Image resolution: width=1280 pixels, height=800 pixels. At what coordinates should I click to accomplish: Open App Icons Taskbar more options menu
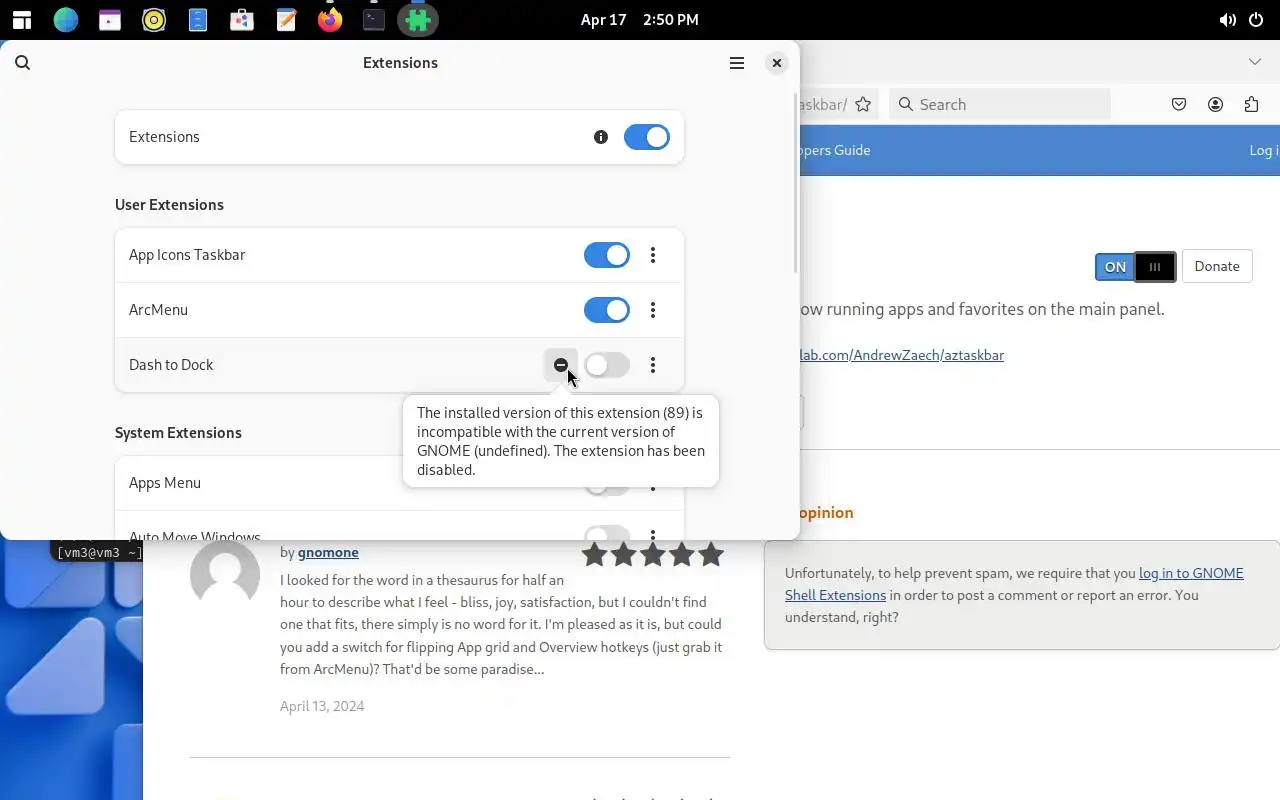653,255
